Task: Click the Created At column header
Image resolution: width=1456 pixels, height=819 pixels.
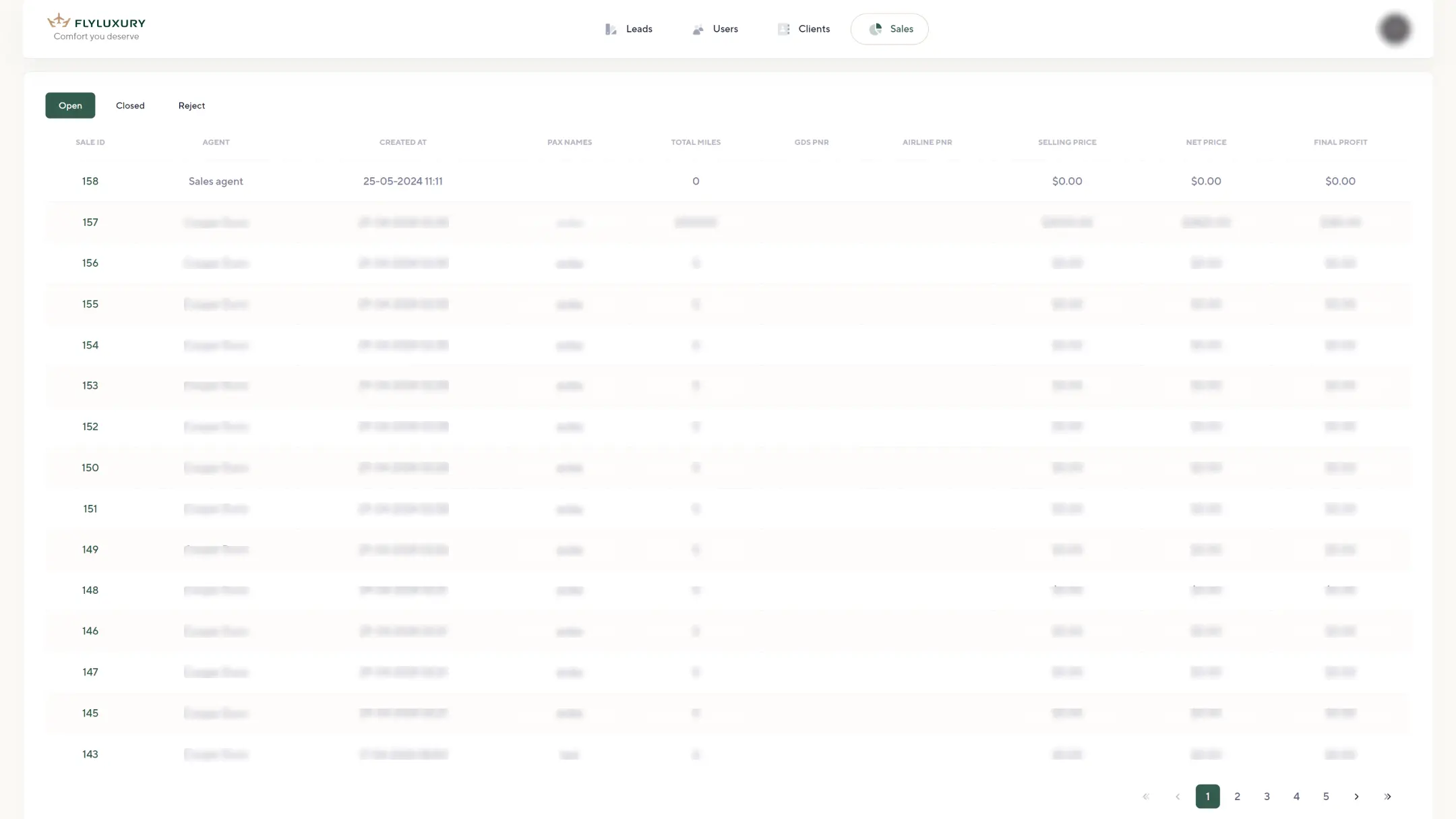Action: [x=402, y=142]
